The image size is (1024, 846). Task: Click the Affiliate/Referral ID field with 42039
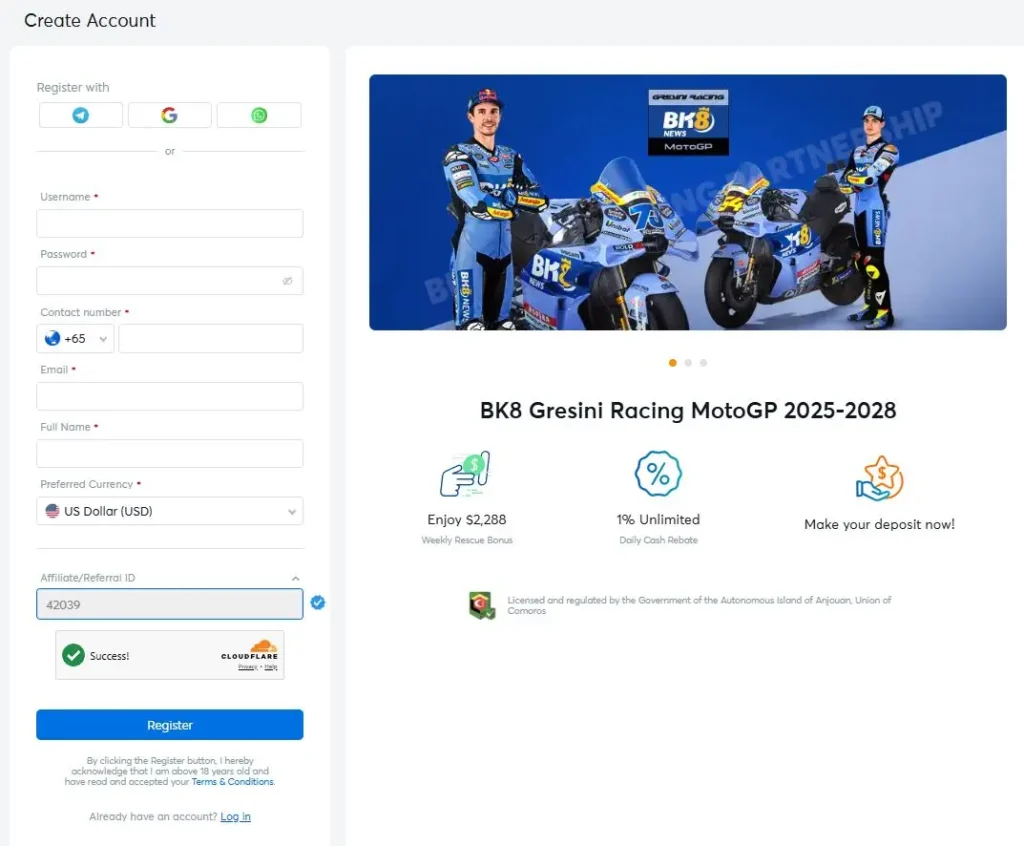pos(170,604)
